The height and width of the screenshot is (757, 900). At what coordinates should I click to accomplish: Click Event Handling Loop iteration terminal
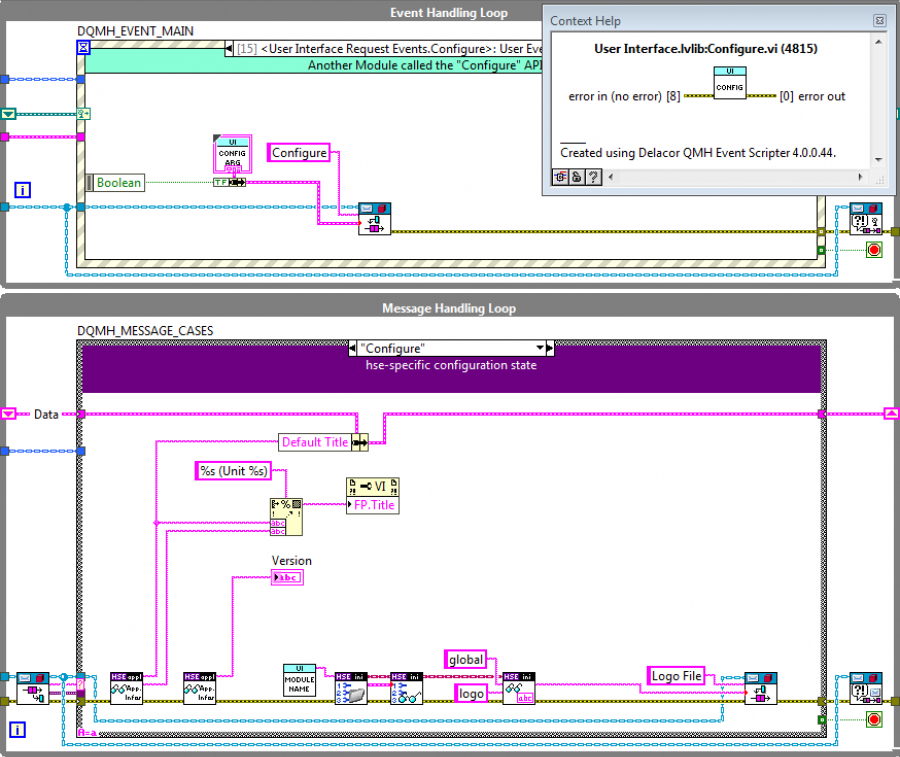tap(22, 190)
